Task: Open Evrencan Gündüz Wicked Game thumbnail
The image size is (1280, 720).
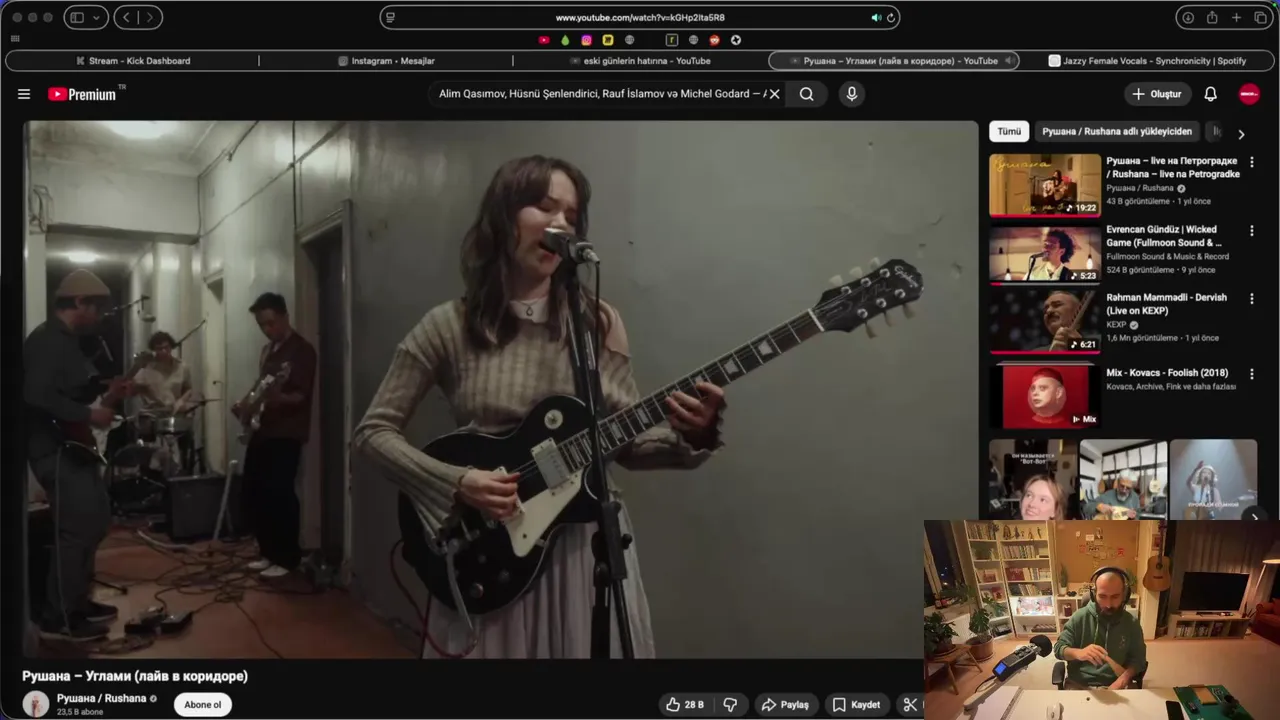Action: point(1044,254)
